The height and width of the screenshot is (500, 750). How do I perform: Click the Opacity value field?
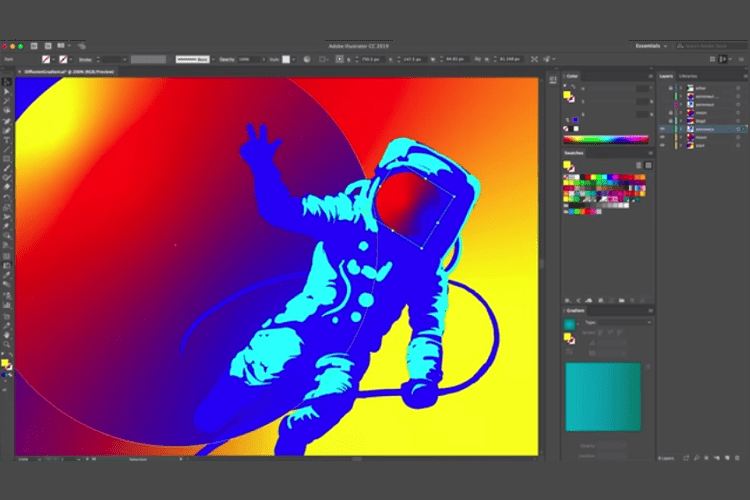249,59
